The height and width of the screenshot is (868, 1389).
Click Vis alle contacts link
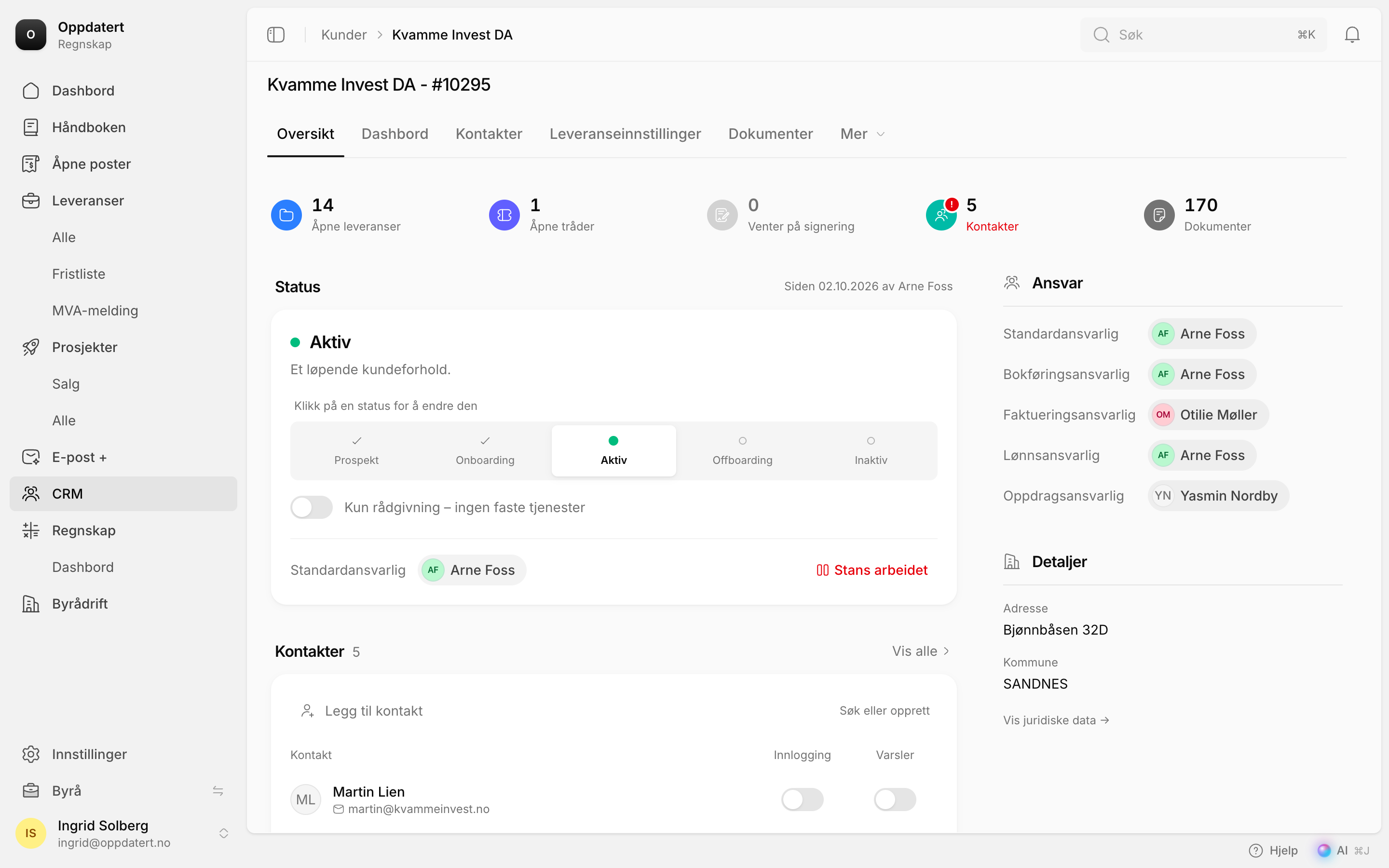921,651
